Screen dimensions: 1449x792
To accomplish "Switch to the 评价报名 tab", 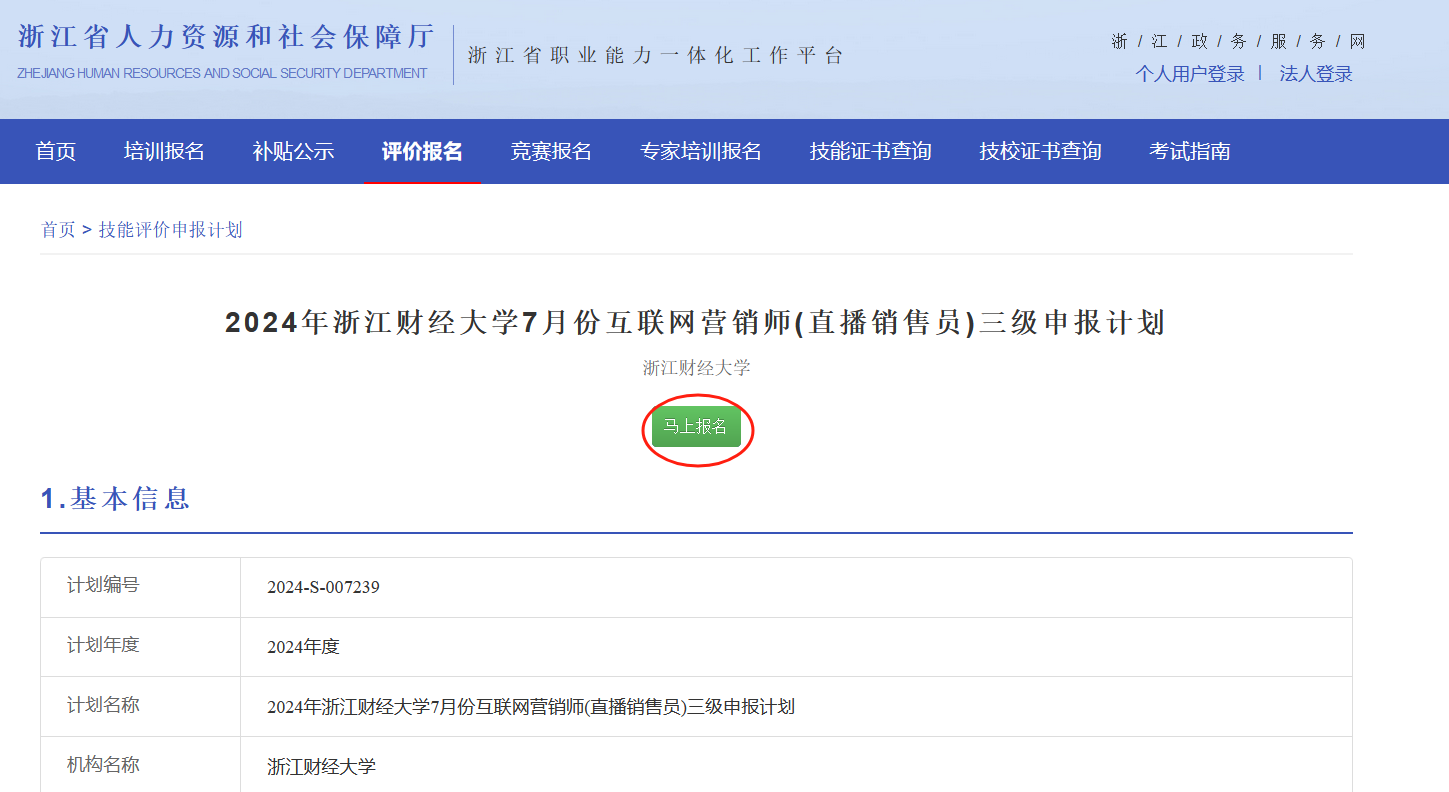I will click(422, 151).
